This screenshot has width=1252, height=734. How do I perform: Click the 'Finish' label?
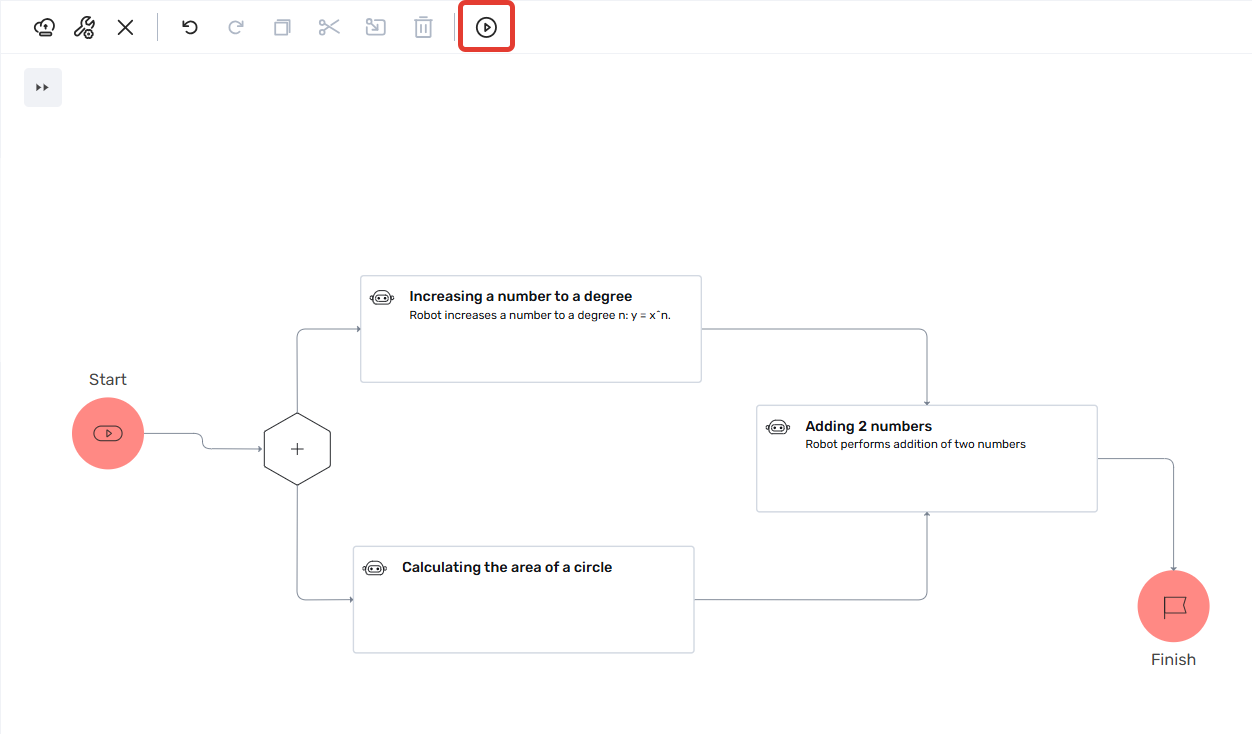(x=1173, y=660)
